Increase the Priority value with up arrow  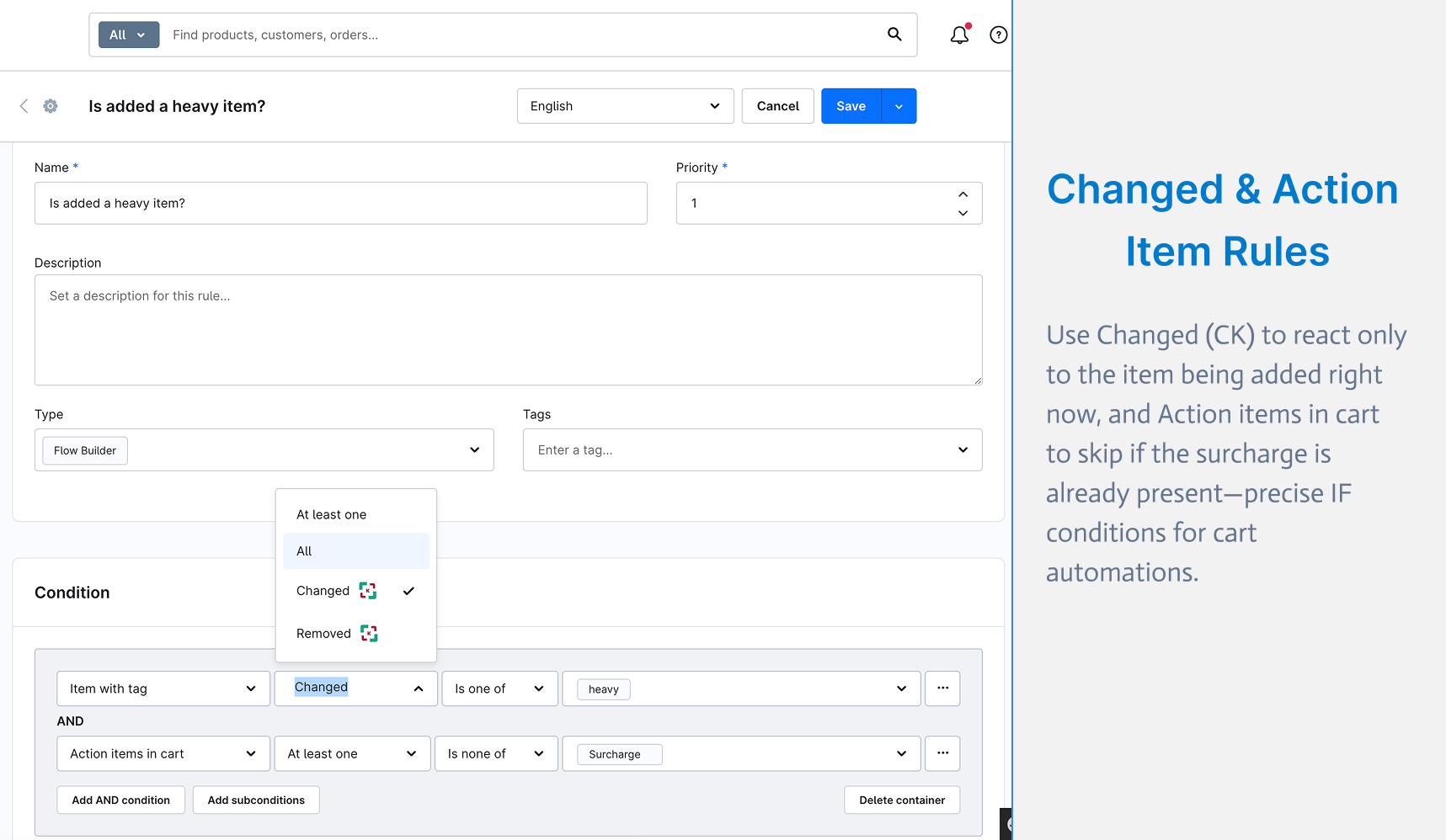click(x=963, y=194)
